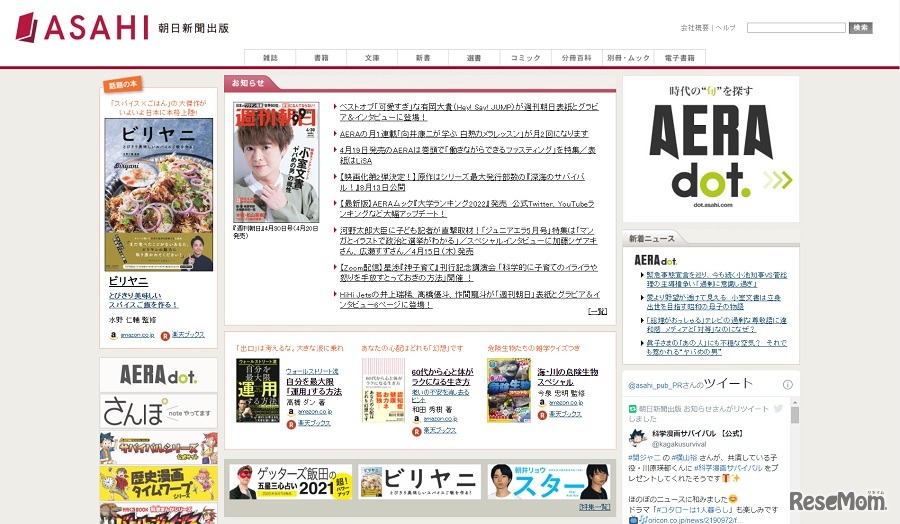Click the site search input field

pos(796,28)
